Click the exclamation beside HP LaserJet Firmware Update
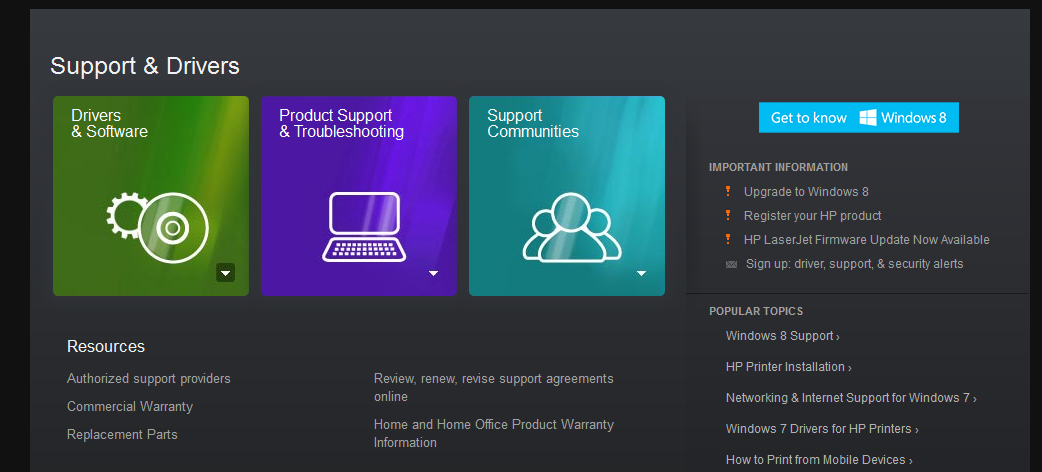The image size is (1042, 472). 728,239
